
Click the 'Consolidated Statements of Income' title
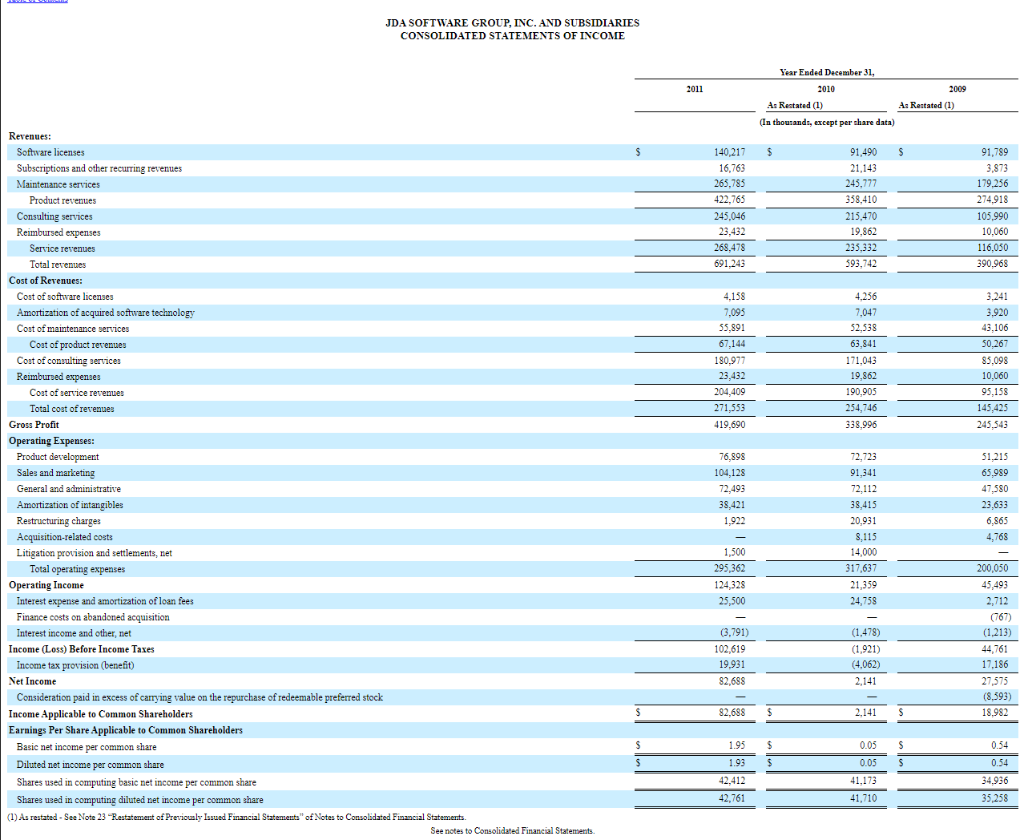(x=512, y=36)
